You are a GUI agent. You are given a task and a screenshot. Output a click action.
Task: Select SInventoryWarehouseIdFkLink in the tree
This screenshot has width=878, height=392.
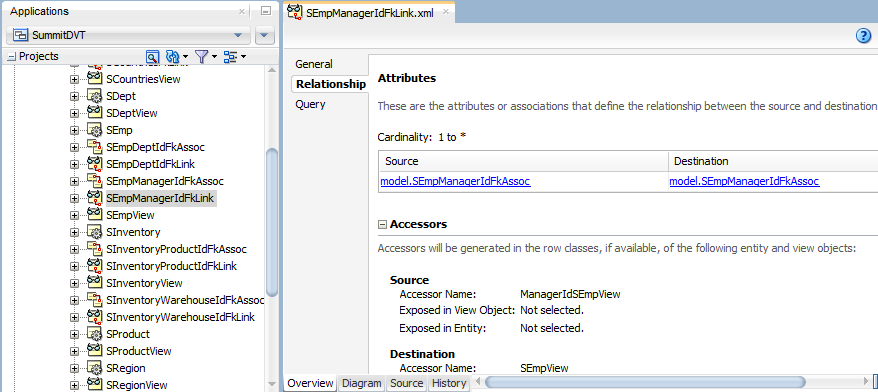180,318
